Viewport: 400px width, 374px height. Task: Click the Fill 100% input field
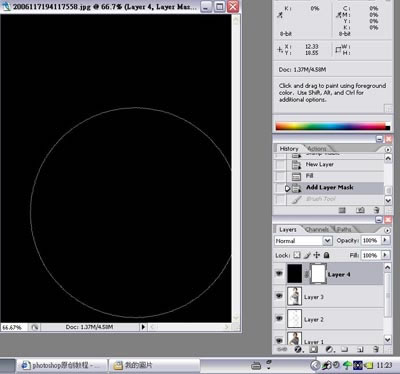370,255
